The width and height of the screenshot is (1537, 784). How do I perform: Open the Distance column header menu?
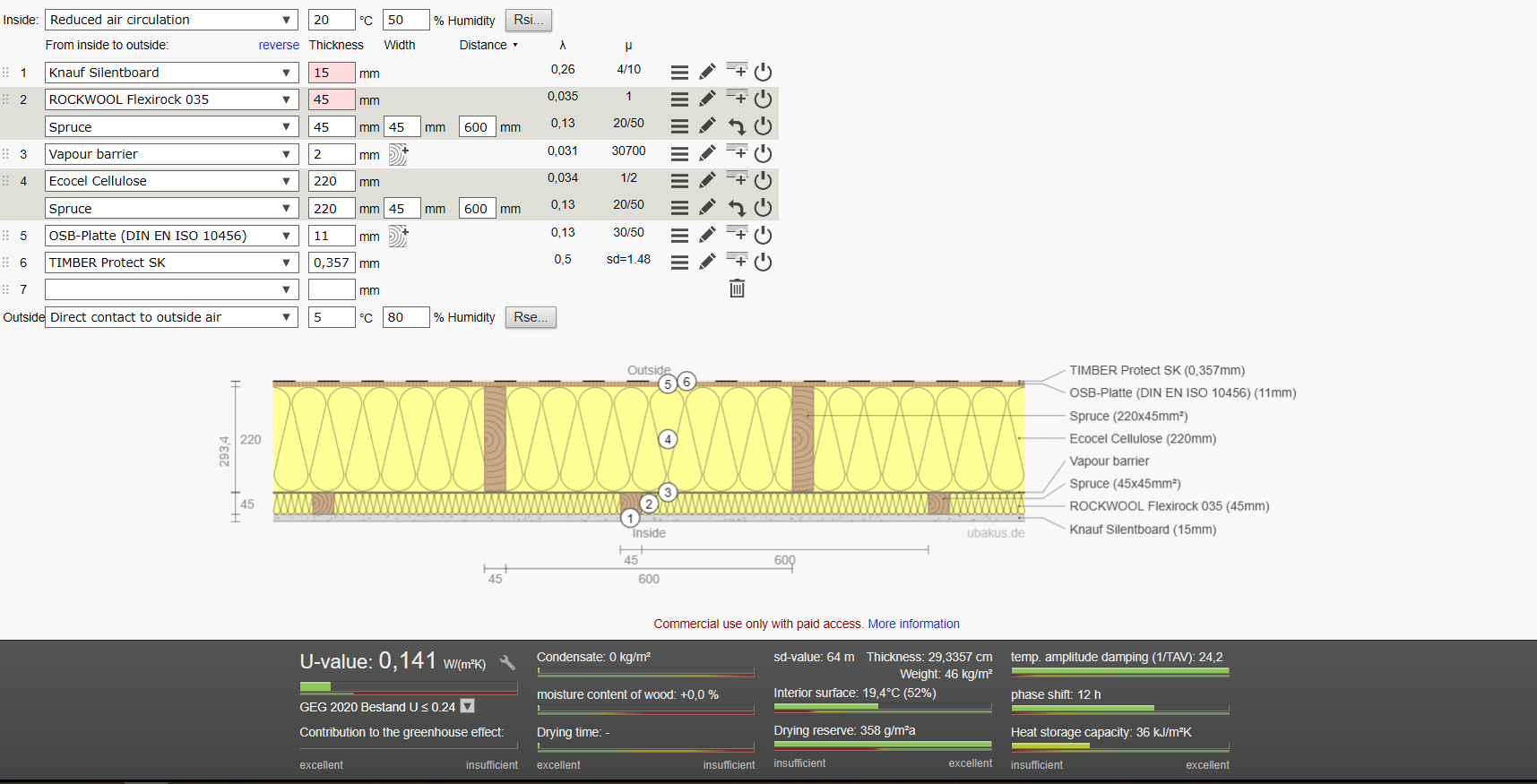coord(488,45)
